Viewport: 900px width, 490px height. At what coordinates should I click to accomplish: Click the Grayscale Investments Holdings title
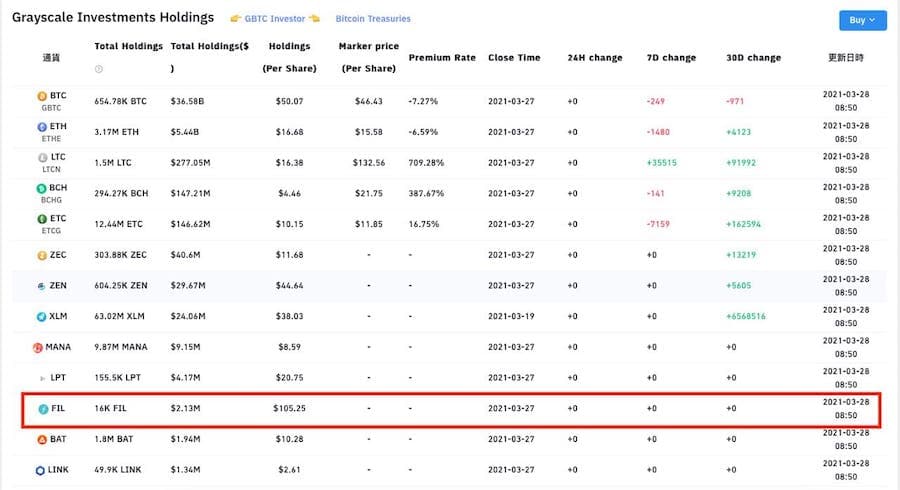pos(113,18)
